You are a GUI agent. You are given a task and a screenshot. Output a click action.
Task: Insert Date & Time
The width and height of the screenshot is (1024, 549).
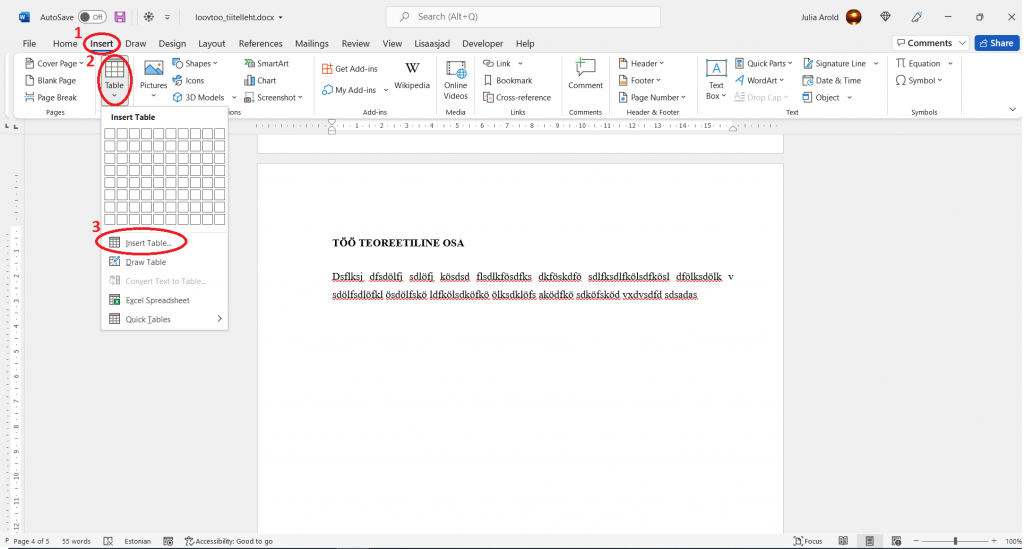(x=832, y=80)
